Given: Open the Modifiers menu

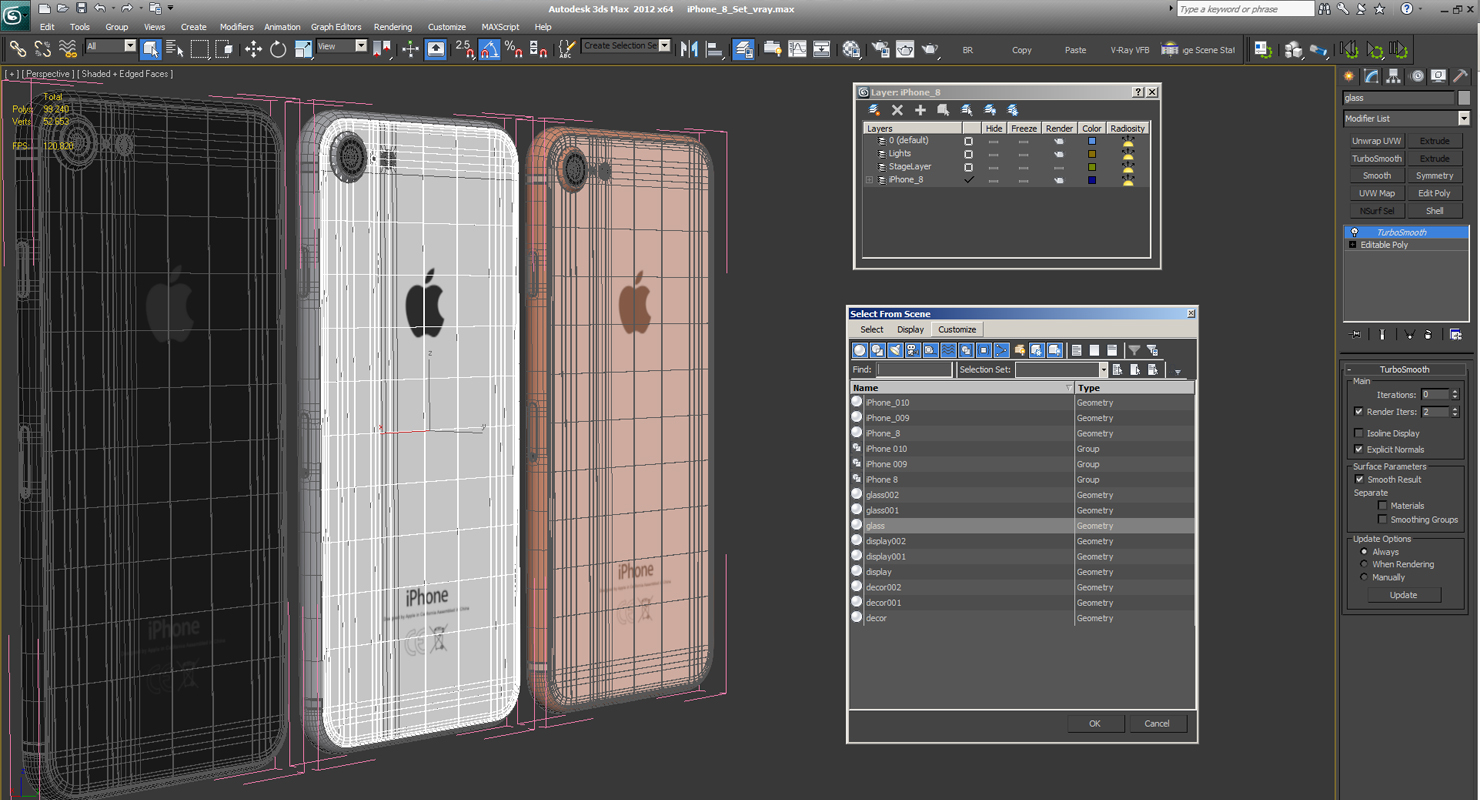Looking at the screenshot, I should pos(236,27).
